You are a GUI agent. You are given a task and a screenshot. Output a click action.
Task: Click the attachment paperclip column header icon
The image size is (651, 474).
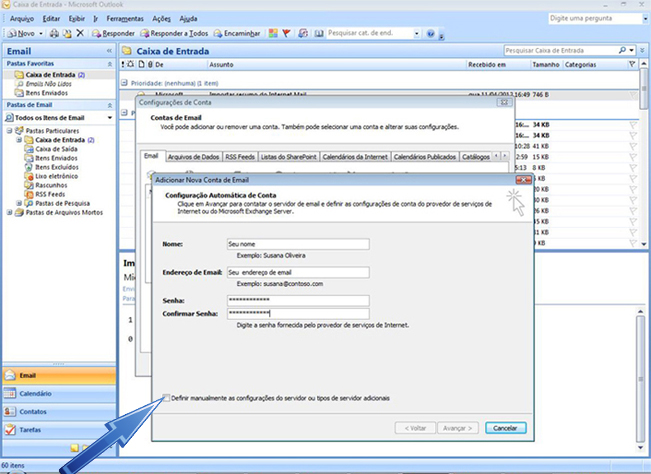tap(150, 64)
